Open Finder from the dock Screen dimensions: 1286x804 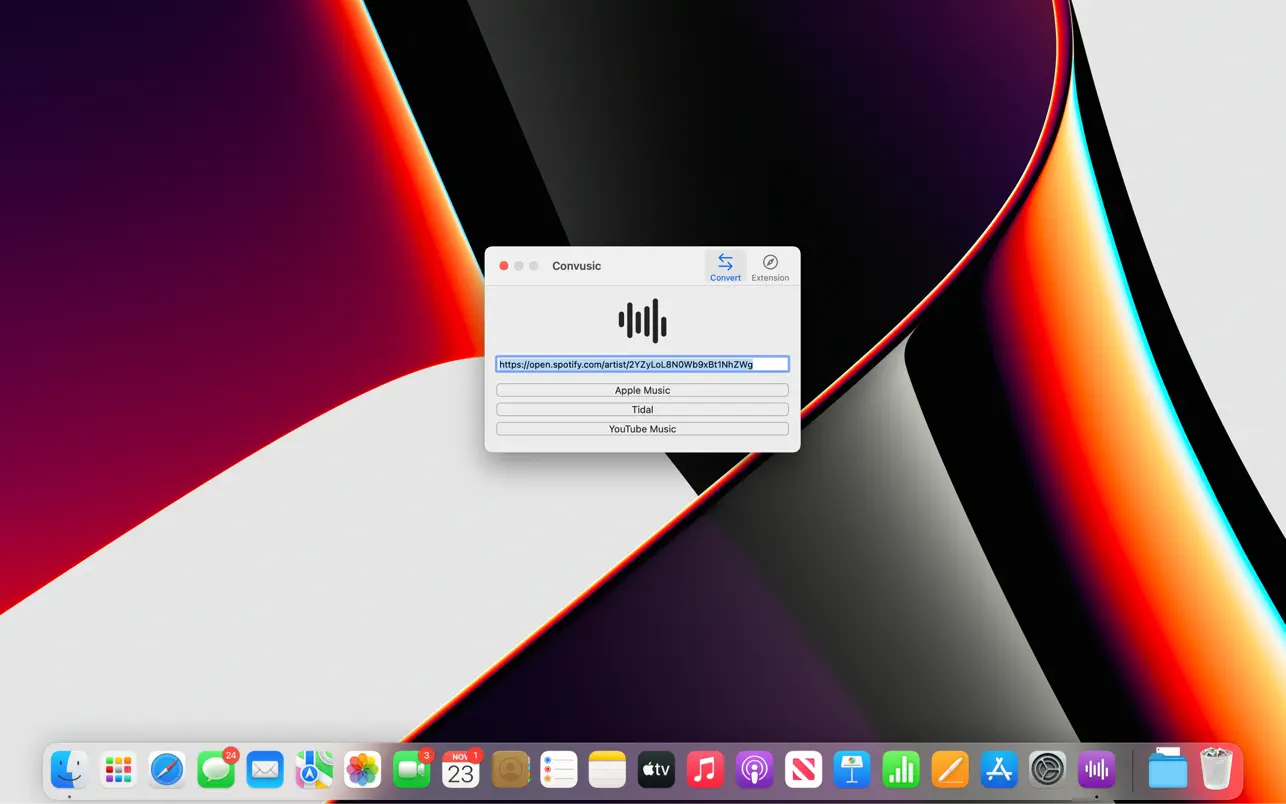point(69,770)
